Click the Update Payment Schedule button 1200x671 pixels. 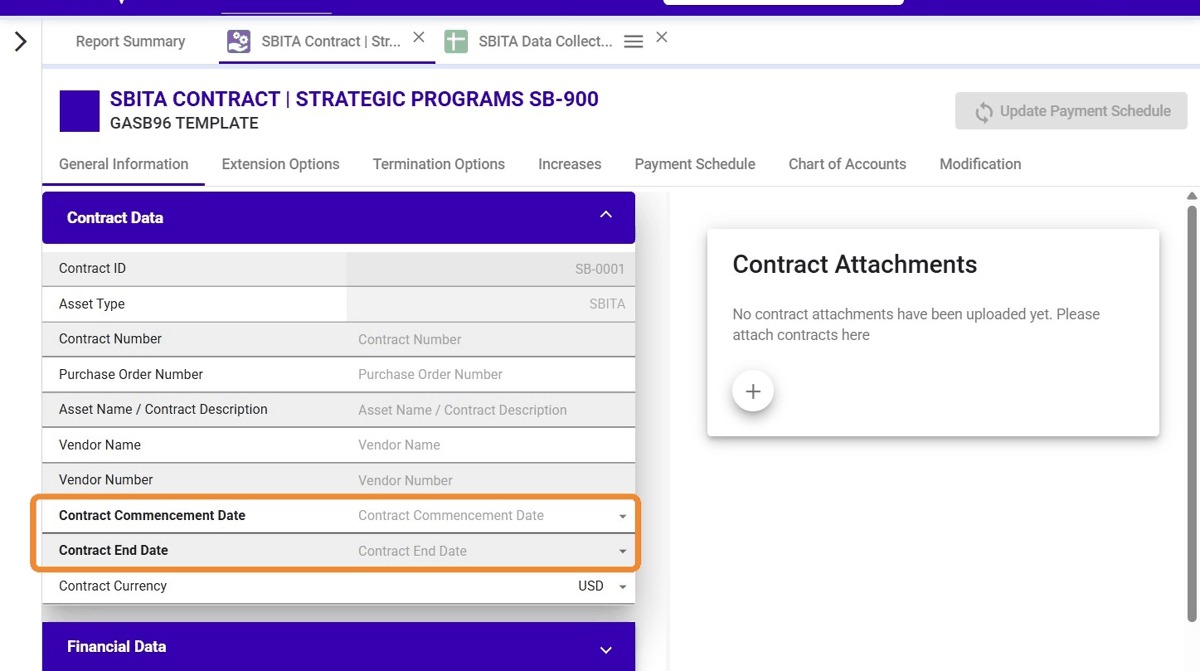tap(1071, 111)
